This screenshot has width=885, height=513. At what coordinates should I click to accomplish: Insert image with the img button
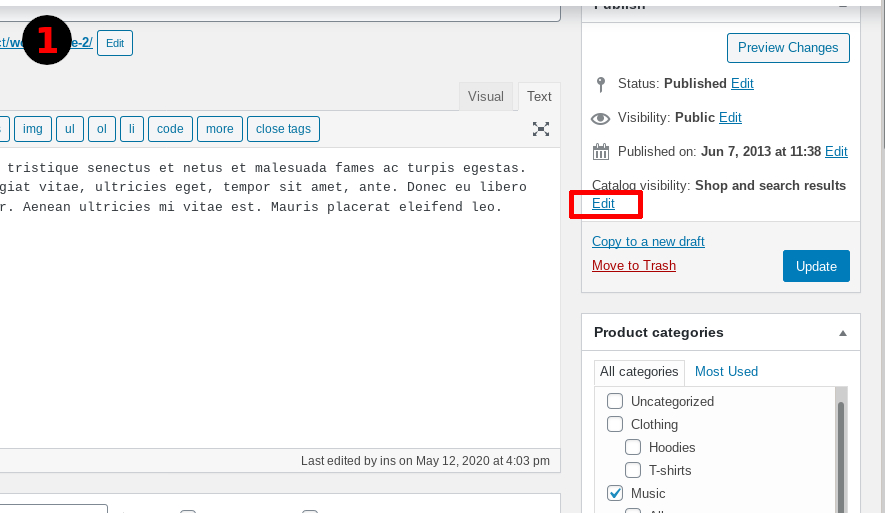33,129
